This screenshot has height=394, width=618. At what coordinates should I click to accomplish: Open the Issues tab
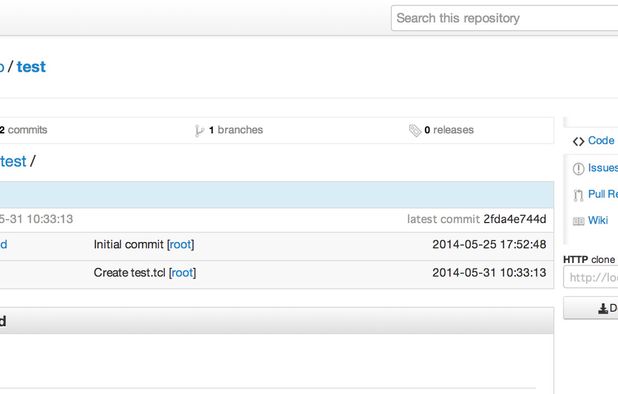tap(603, 168)
